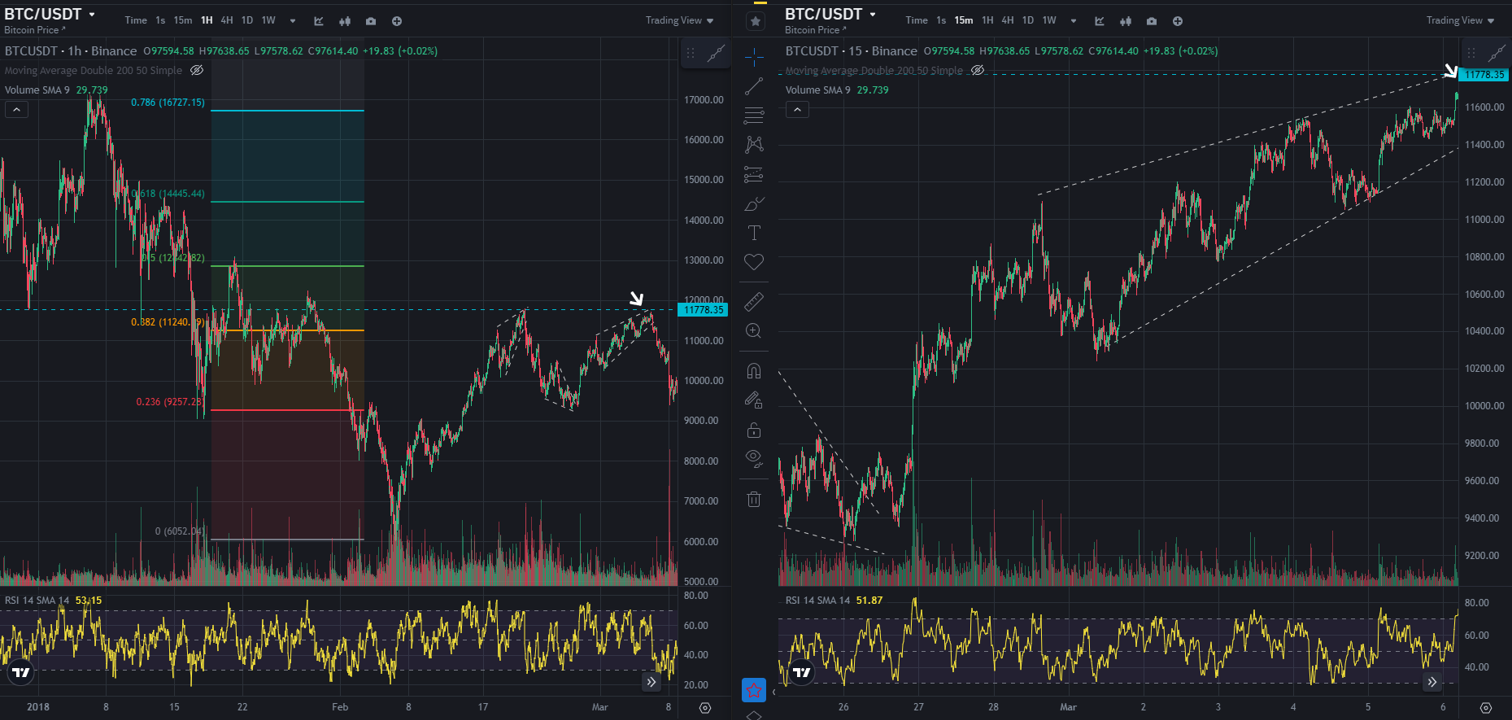
Task: Activate the zoom-in magnifier tool
Action: 754,330
